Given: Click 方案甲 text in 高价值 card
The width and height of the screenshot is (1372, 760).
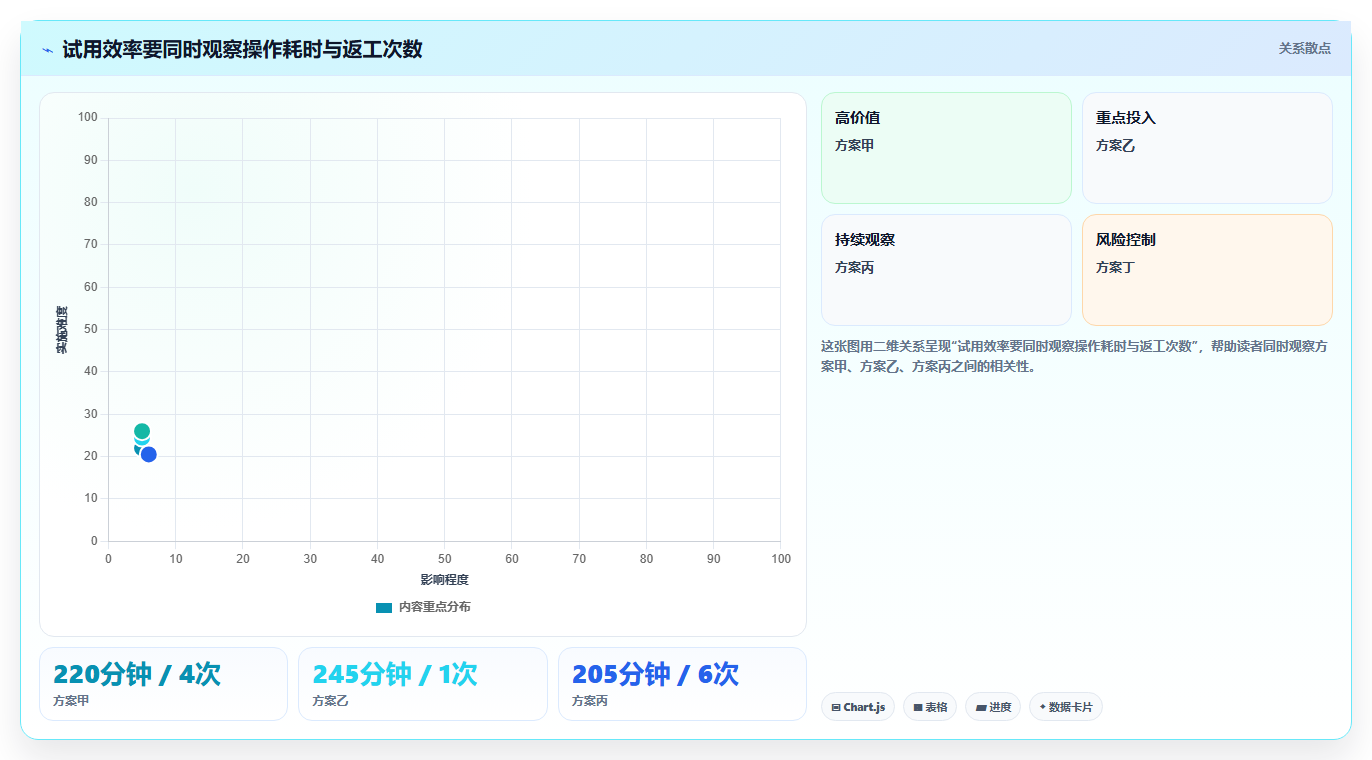Looking at the screenshot, I should 854,145.
